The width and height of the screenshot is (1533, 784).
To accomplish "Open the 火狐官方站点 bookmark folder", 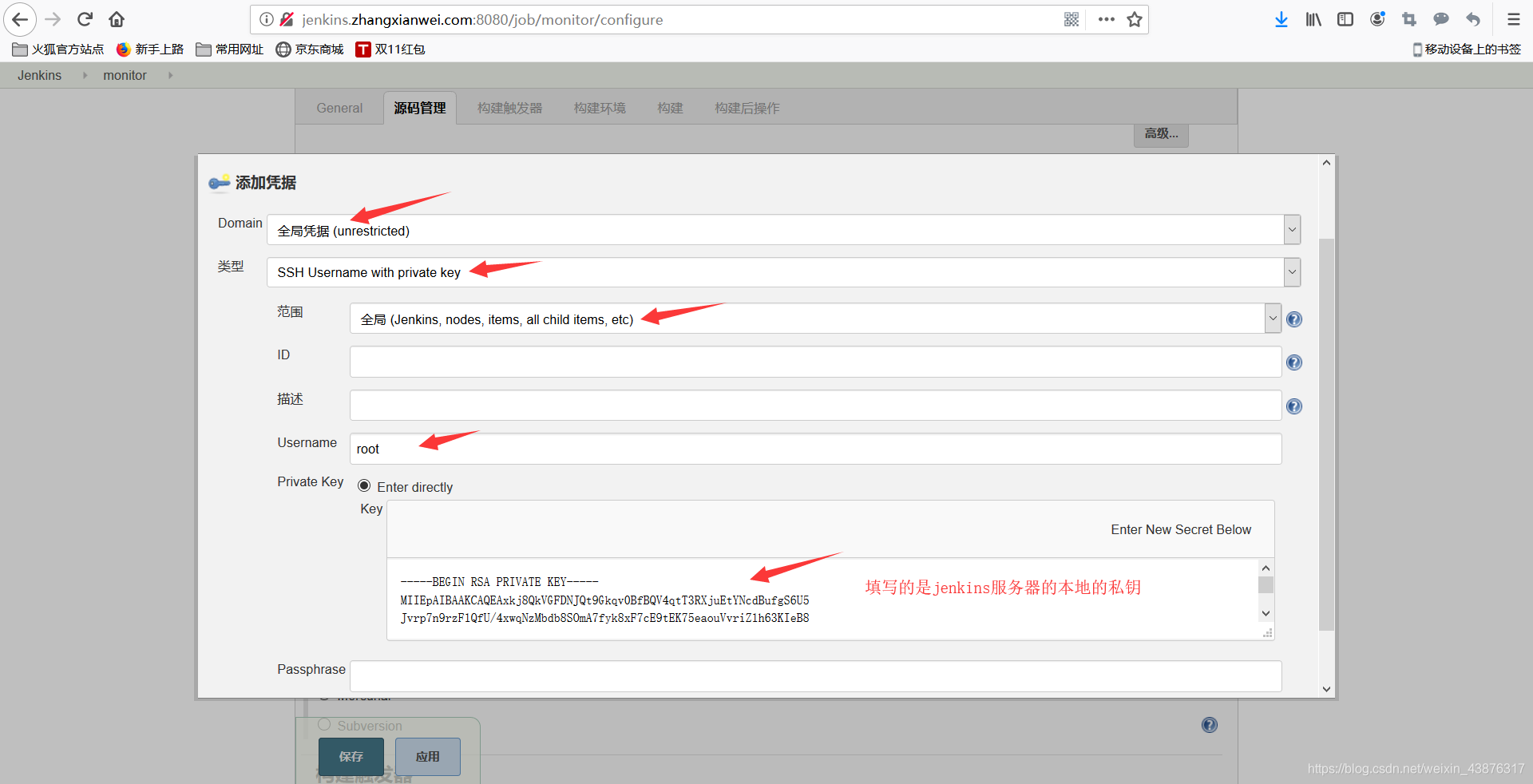I will [x=58, y=49].
